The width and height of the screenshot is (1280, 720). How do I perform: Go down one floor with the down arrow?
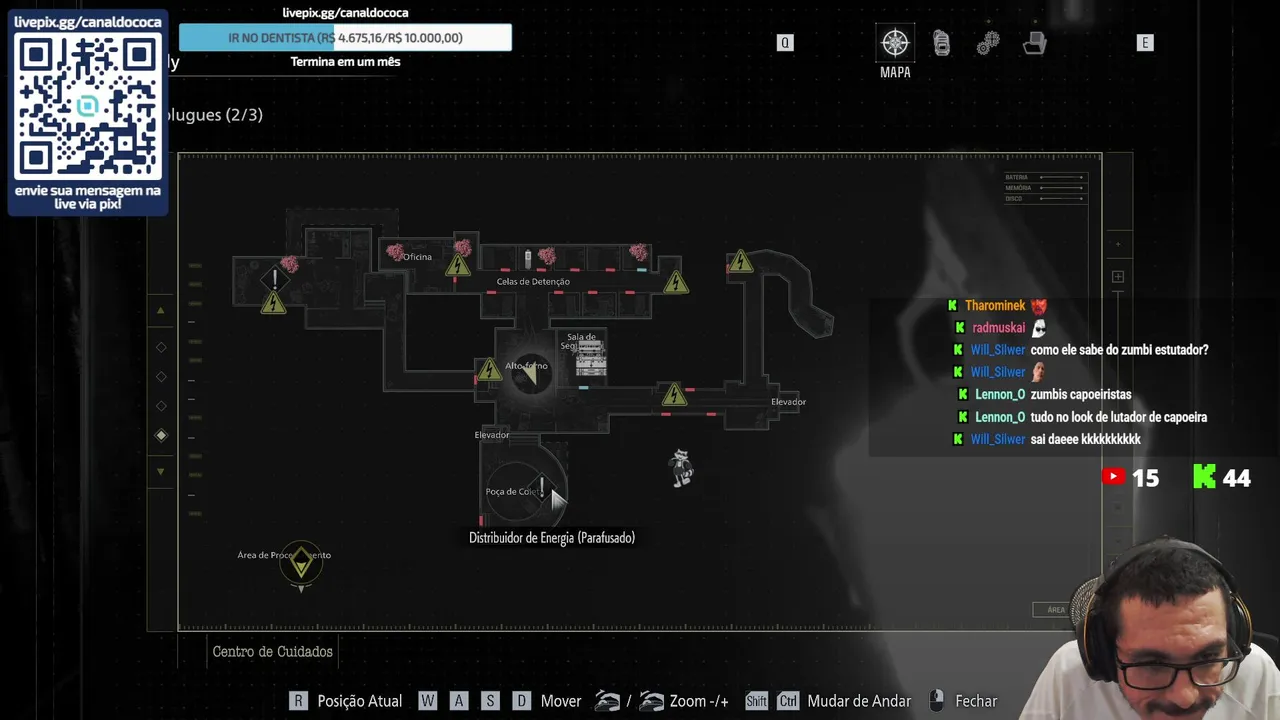click(161, 471)
